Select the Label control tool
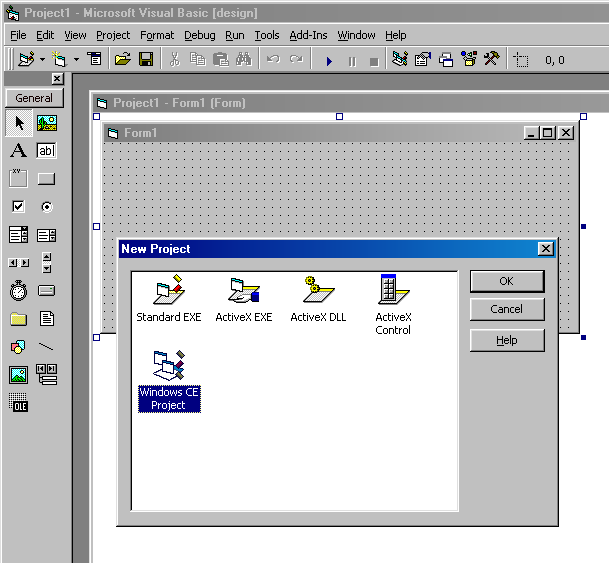 tap(19, 151)
